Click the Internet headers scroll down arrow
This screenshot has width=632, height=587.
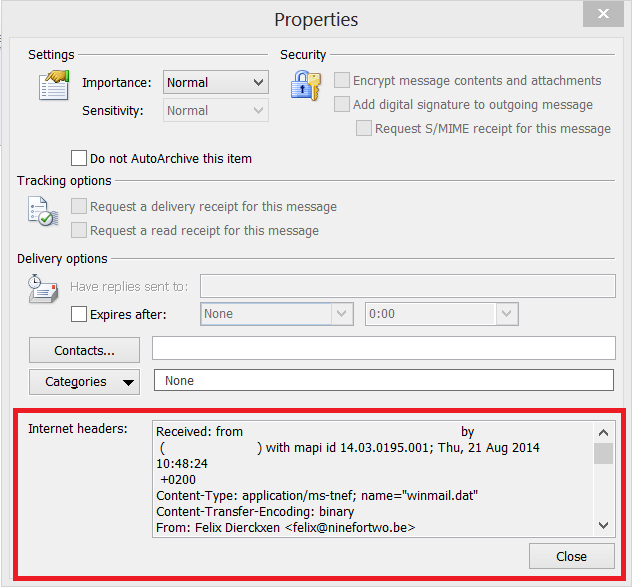click(x=603, y=525)
